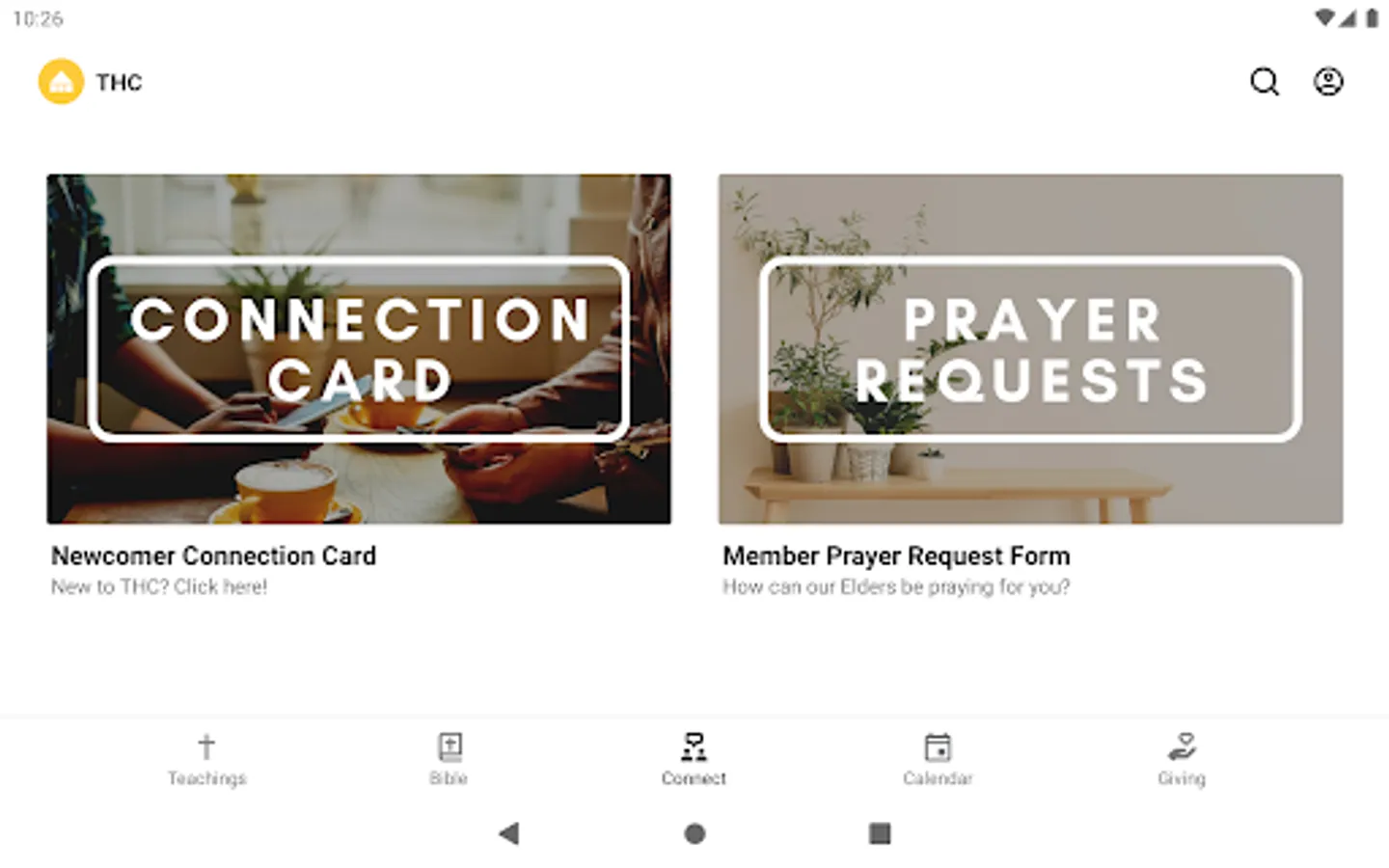Open the Connection Card image tile
Viewport: 1389px width, 868px height.
[359, 349]
